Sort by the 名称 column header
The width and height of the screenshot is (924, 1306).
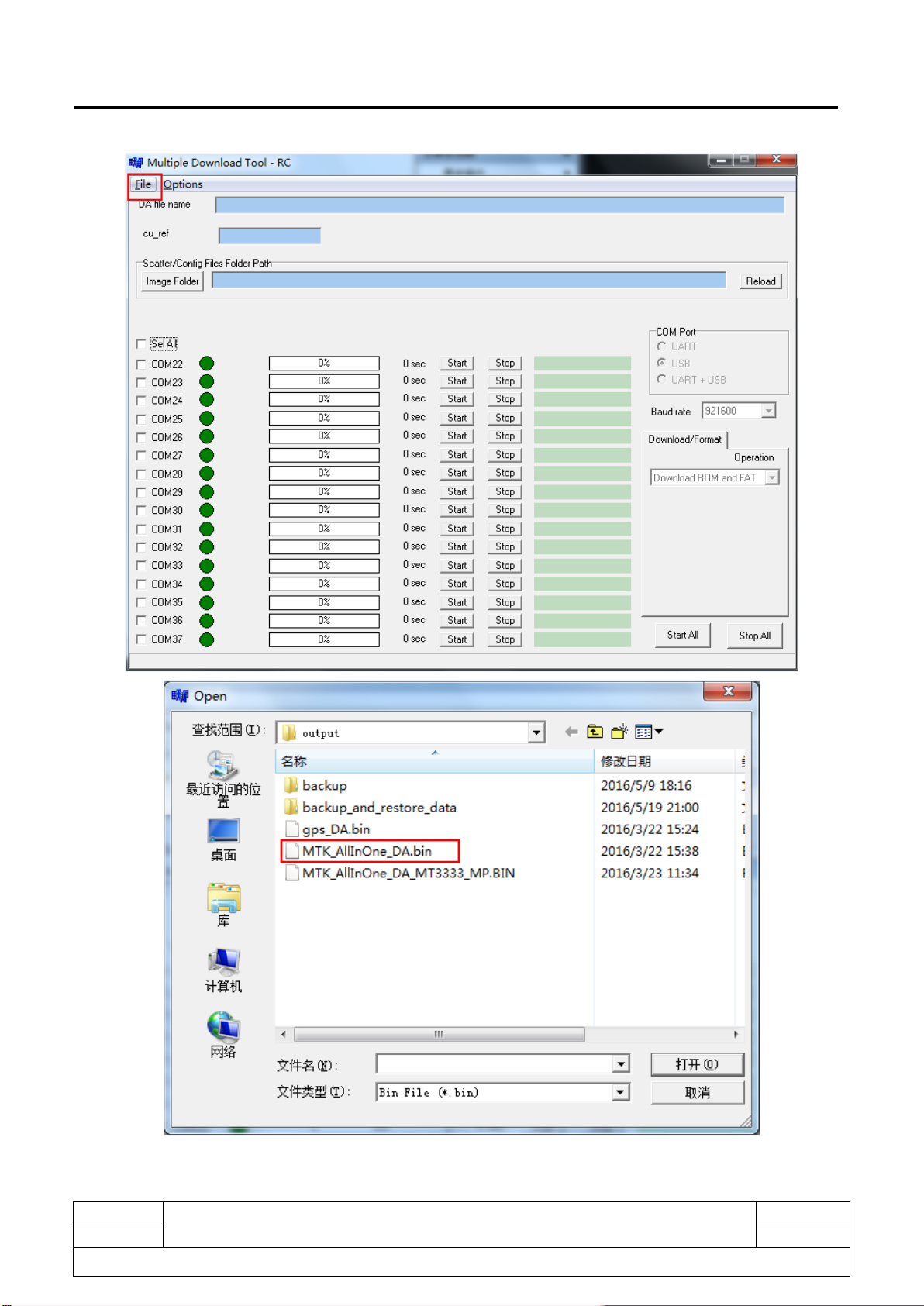click(x=435, y=761)
